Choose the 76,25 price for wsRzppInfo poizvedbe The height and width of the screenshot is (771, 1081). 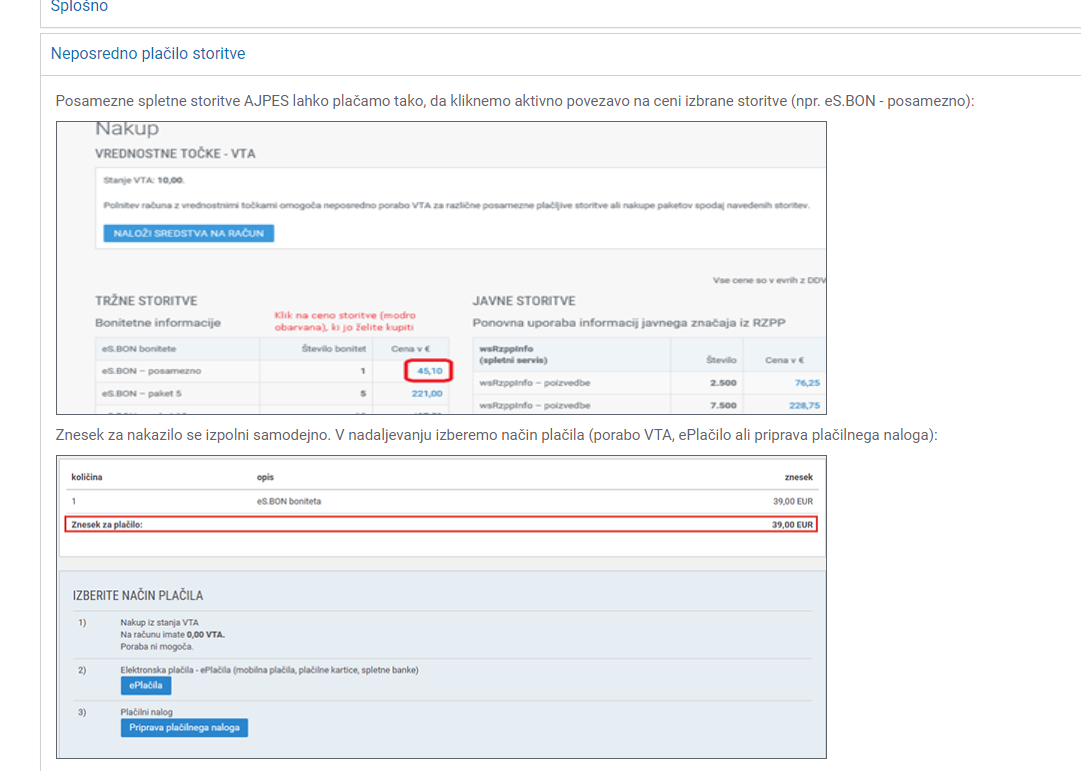coord(807,382)
